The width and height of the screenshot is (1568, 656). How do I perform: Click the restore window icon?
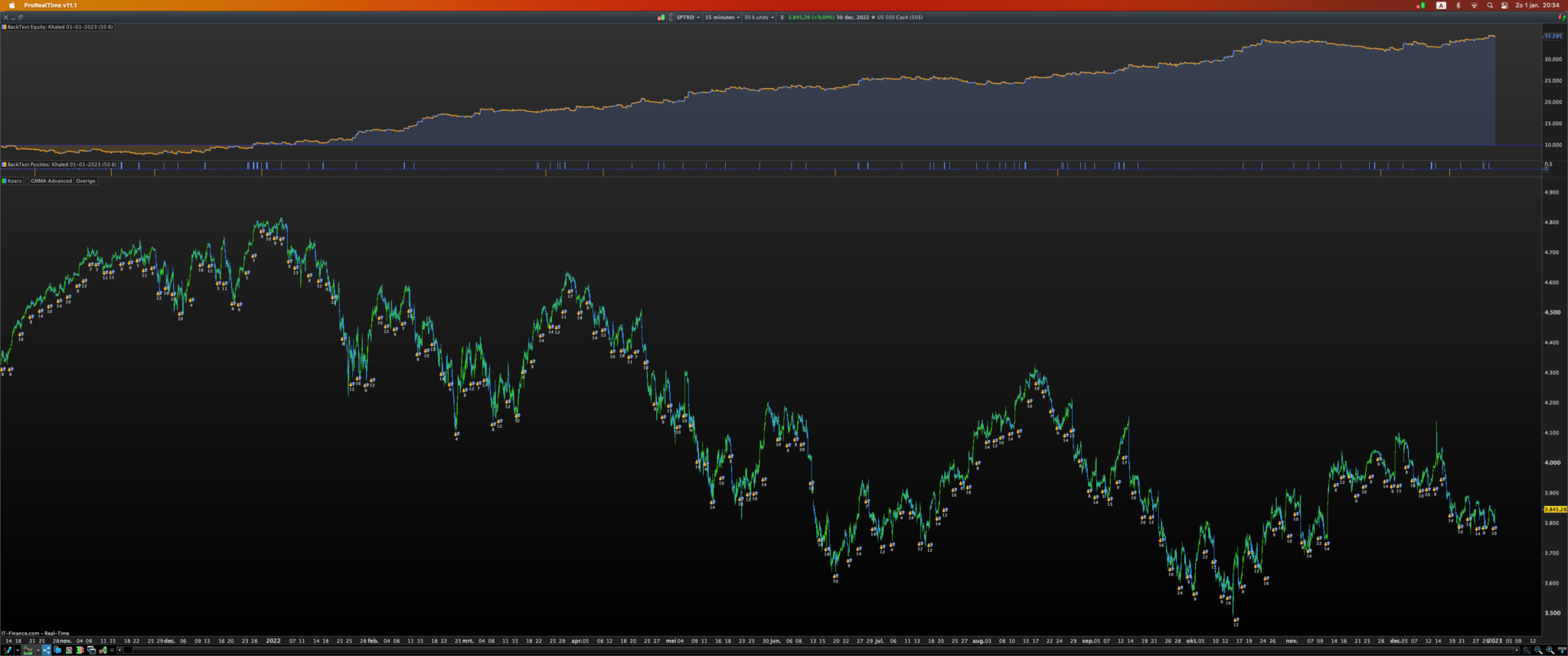coord(21,17)
